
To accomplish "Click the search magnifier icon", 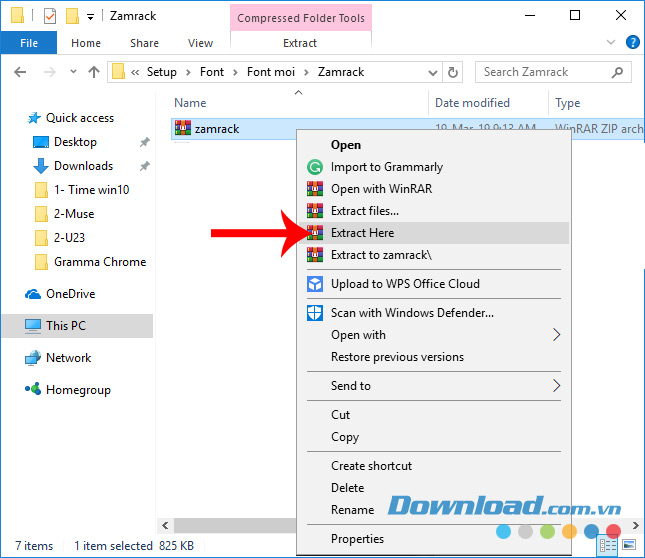I will coord(617,72).
